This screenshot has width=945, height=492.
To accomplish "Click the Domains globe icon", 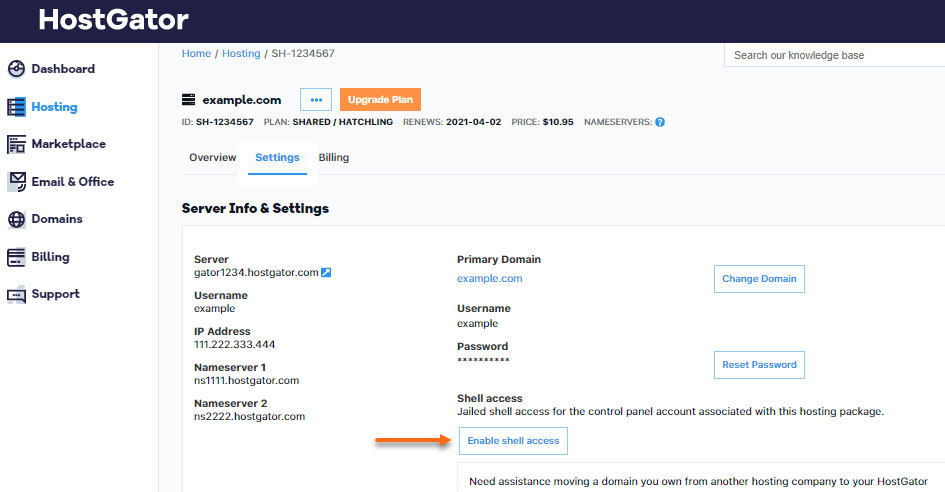I will pos(16,219).
